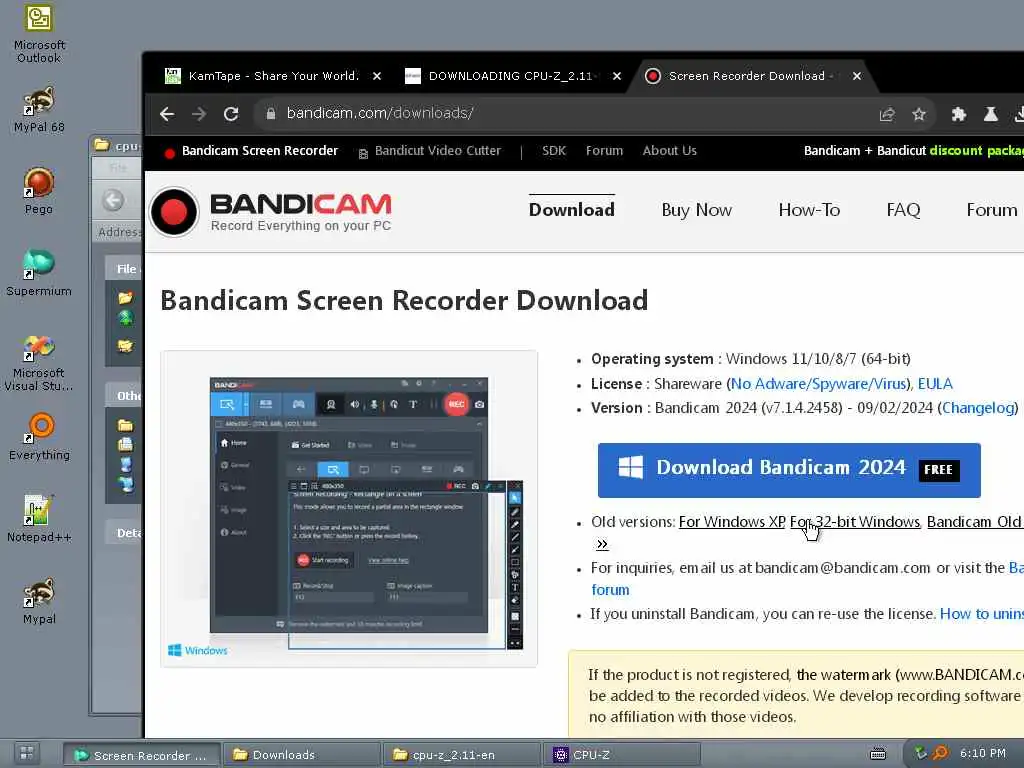This screenshot has height=768, width=1024.
Task: Open Microsoft Outlook desktop icon
Action: point(39,33)
